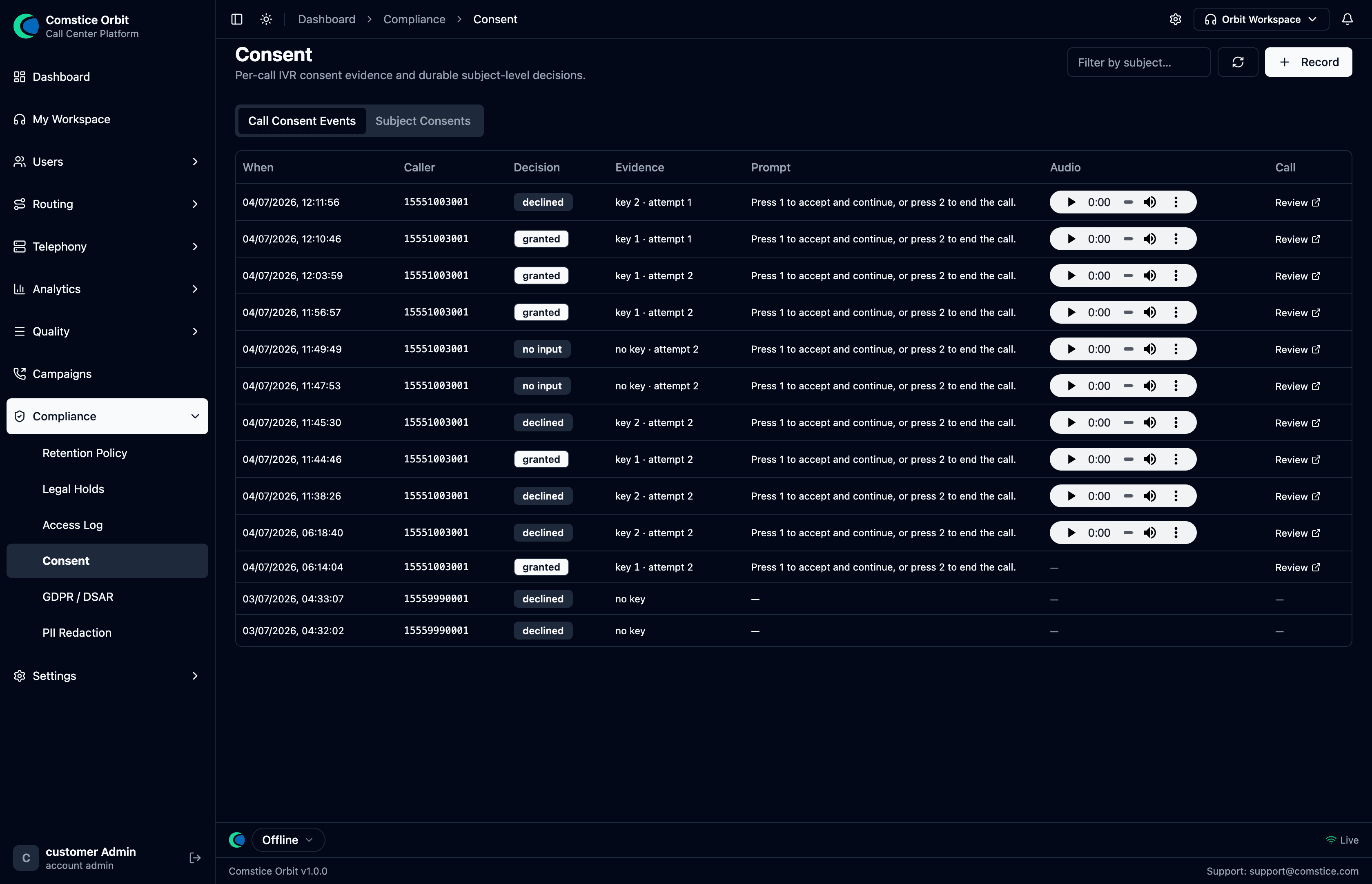Click the Orbit softphone icon beside Offline
The image size is (1372, 884).
tap(236, 840)
